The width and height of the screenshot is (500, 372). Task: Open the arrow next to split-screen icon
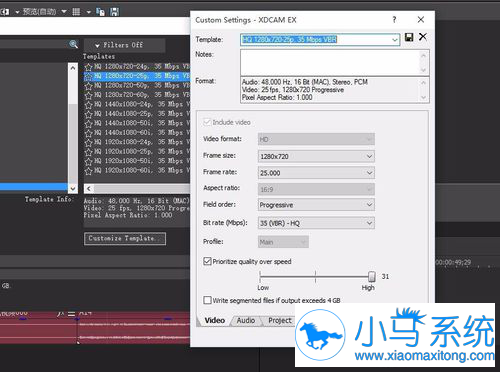(17, 12)
